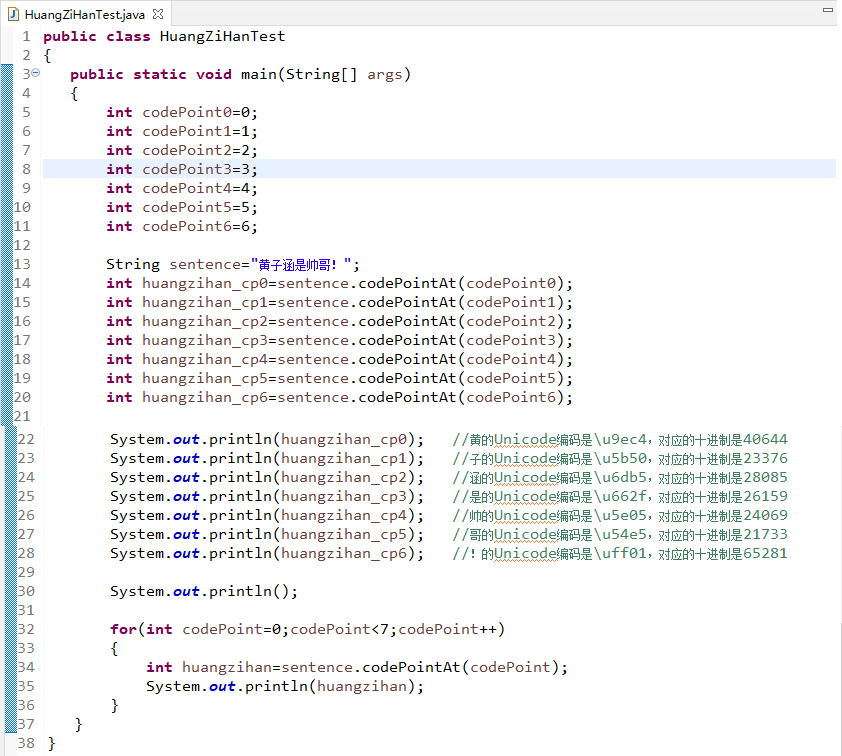Viewport: 842px width, 756px height.
Task: Minimize the editor pane
Action: [x=828, y=10]
